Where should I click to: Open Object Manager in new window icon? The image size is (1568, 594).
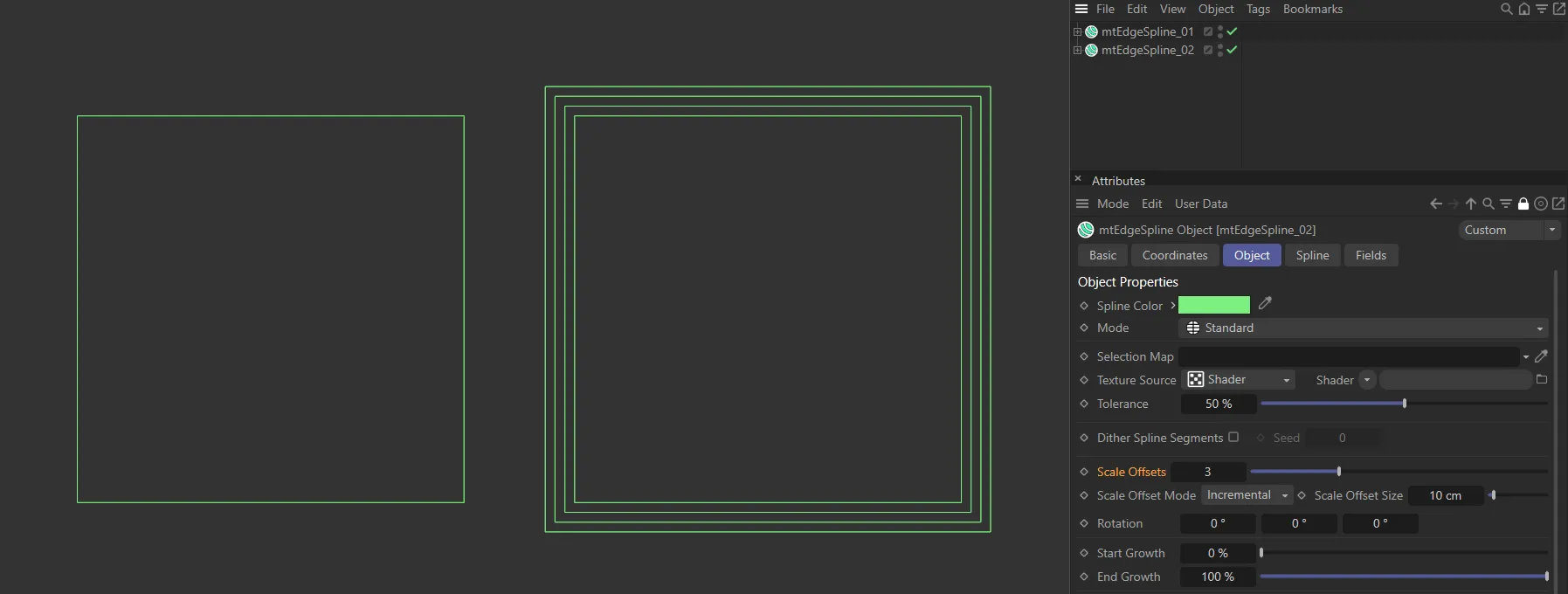click(1559, 9)
